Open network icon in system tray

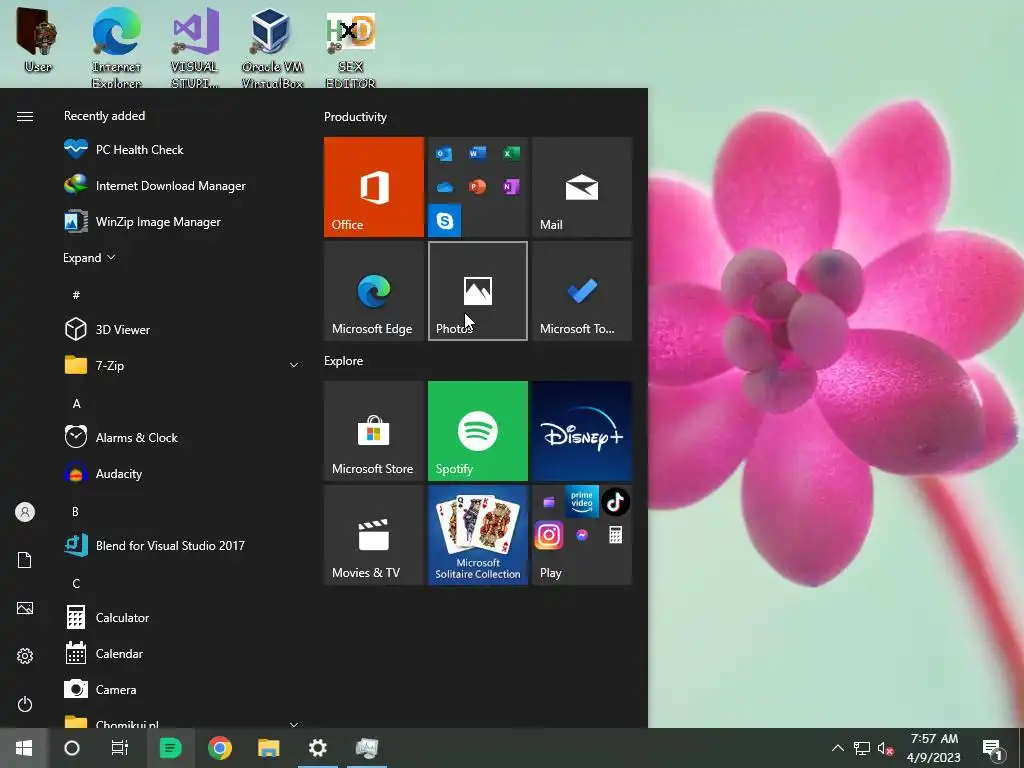coord(862,748)
